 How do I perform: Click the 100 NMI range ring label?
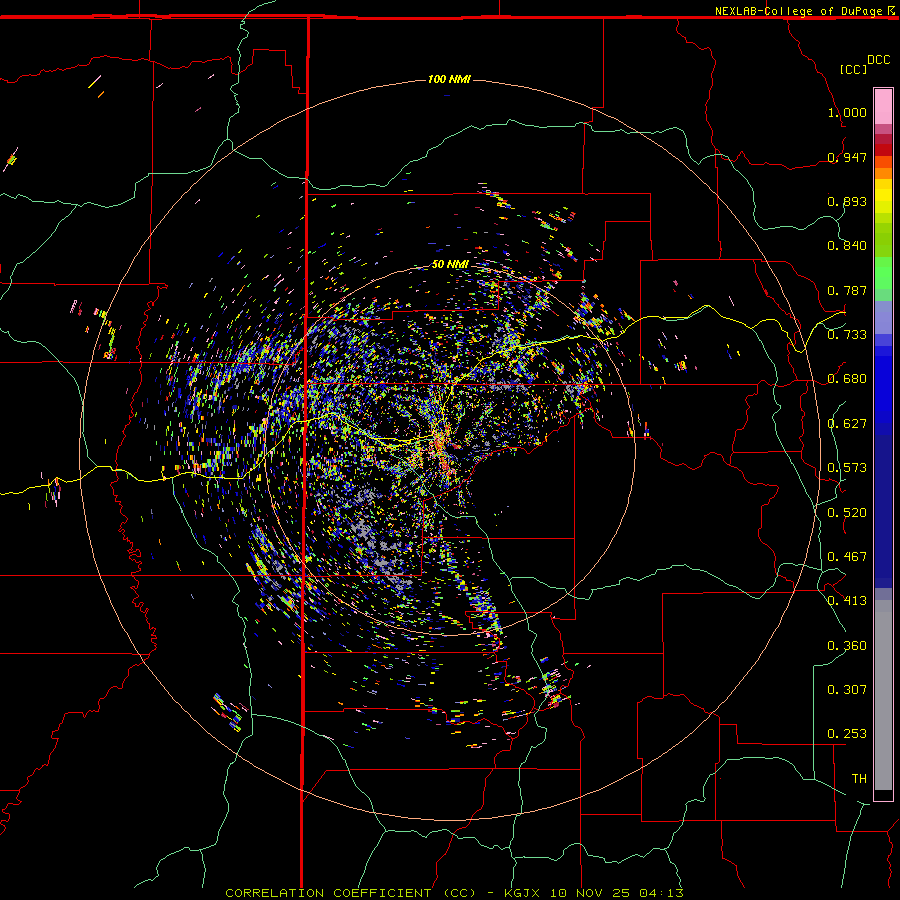pyautogui.click(x=449, y=79)
